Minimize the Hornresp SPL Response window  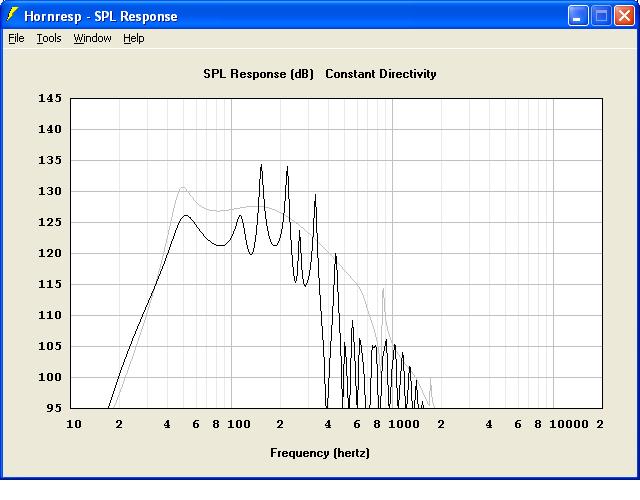point(578,16)
